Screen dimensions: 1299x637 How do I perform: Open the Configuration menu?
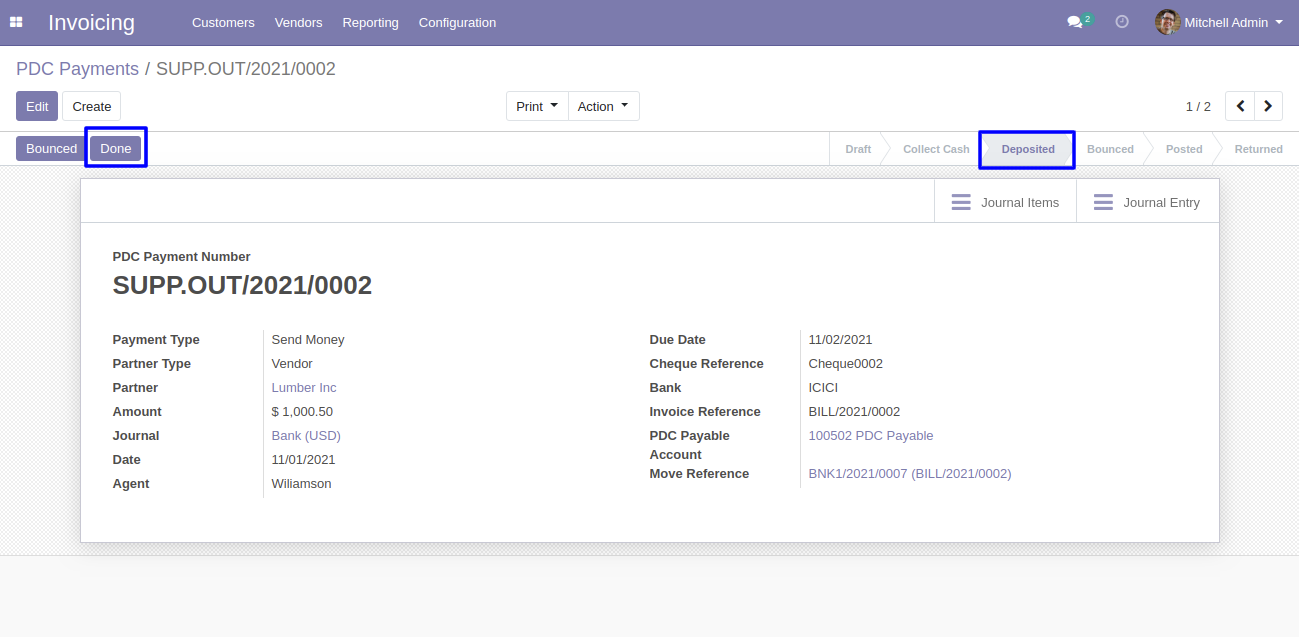pyautogui.click(x=457, y=22)
